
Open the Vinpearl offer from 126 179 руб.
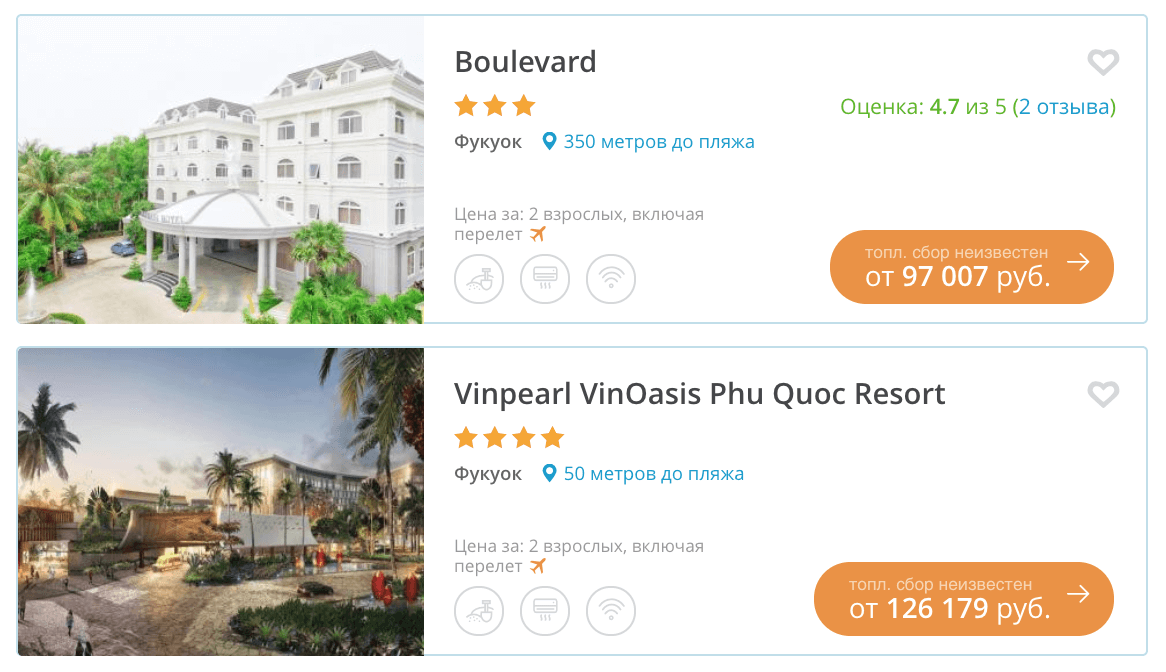(963, 599)
